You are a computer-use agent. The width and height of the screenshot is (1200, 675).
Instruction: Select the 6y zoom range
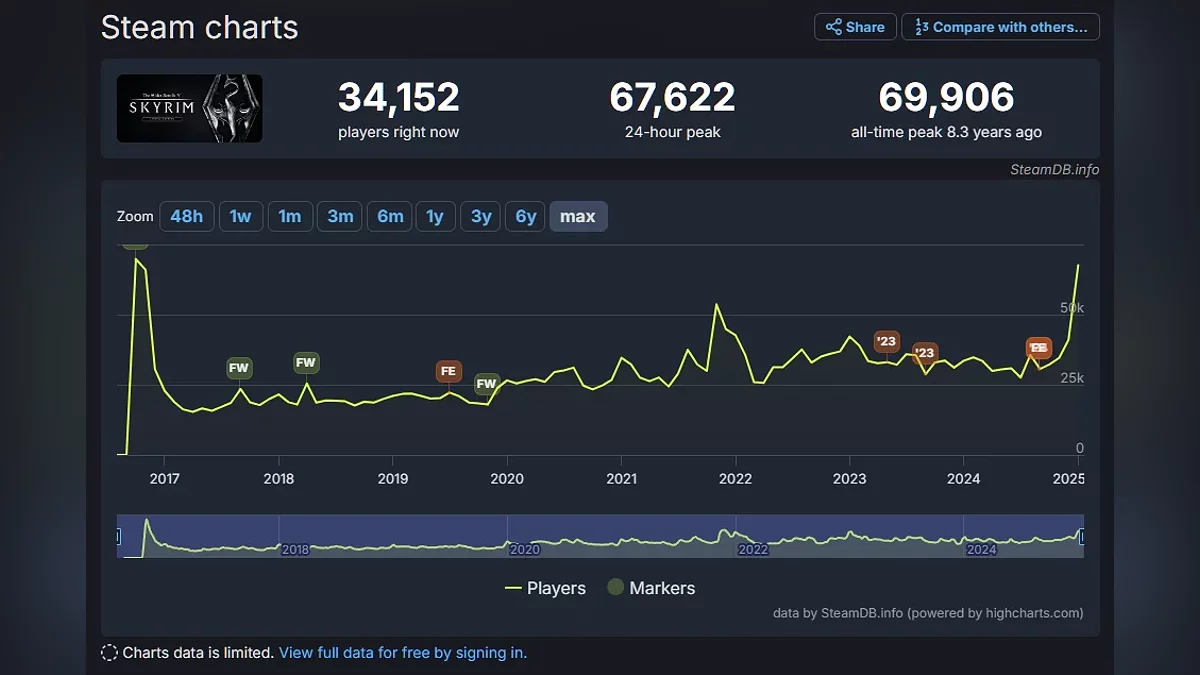click(526, 216)
